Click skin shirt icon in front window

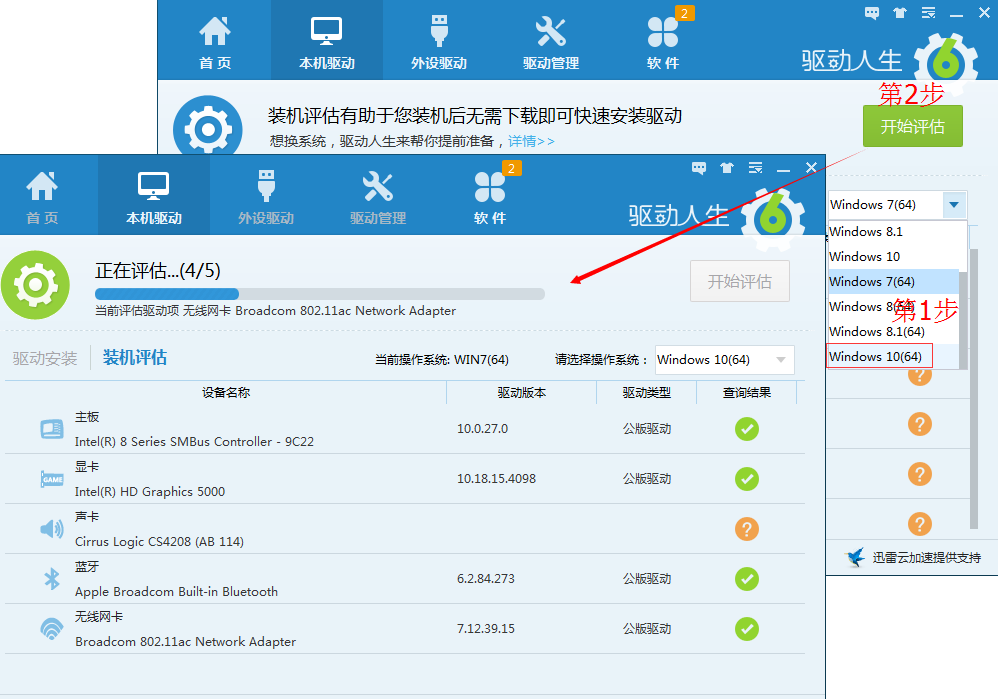pyautogui.click(x=727, y=168)
